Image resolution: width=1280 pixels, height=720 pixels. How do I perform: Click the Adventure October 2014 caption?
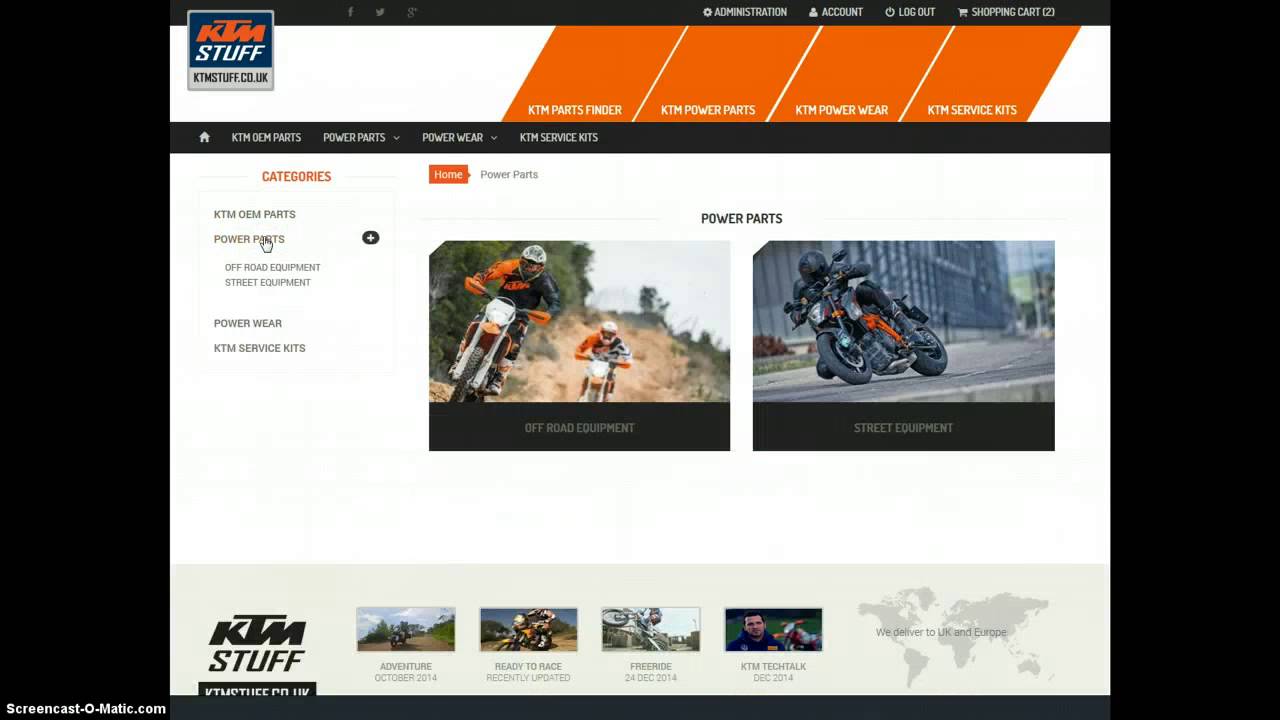[406, 672]
